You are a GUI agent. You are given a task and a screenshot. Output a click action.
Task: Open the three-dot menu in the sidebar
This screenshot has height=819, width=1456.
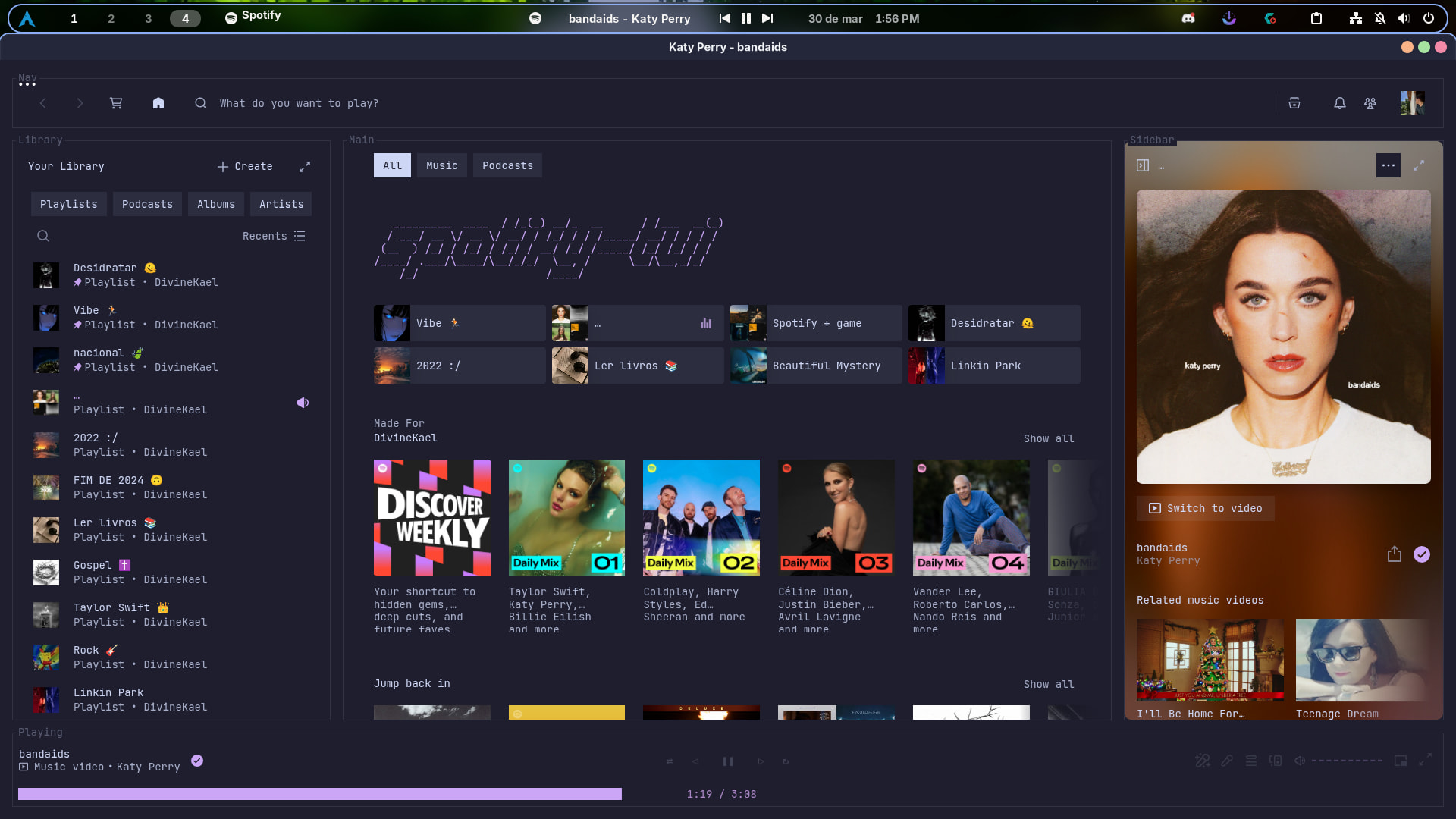pyautogui.click(x=1388, y=165)
